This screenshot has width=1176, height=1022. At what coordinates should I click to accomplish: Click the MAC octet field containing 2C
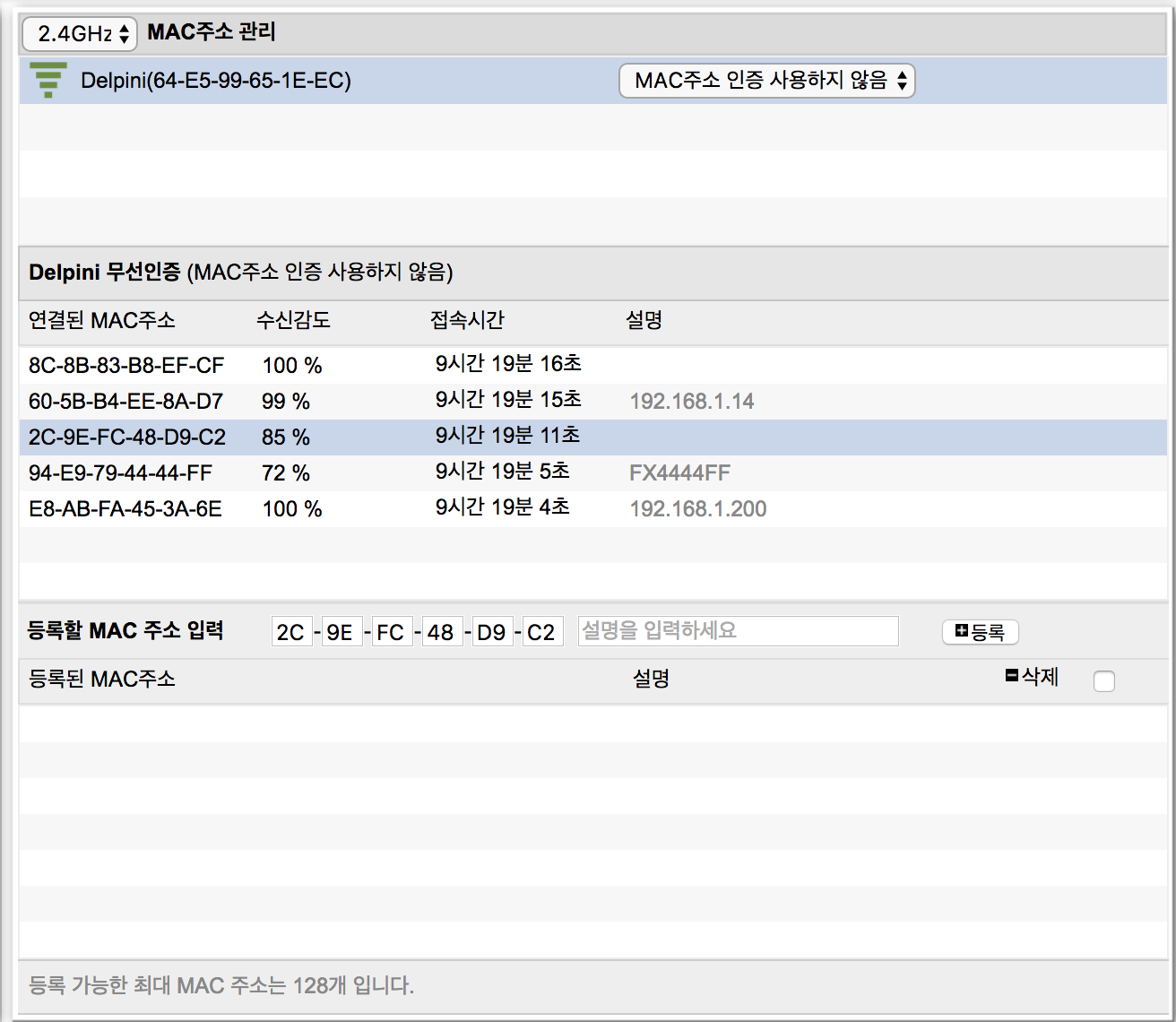[291, 632]
